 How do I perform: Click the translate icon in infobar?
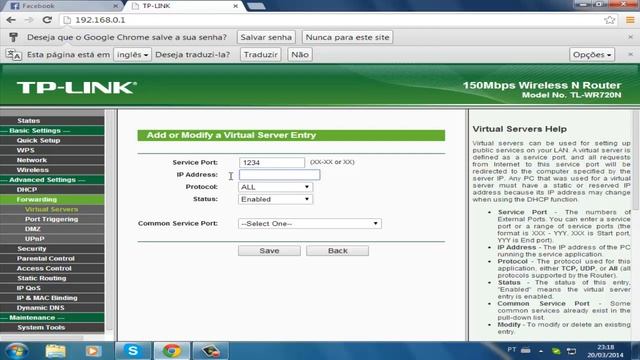13,54
